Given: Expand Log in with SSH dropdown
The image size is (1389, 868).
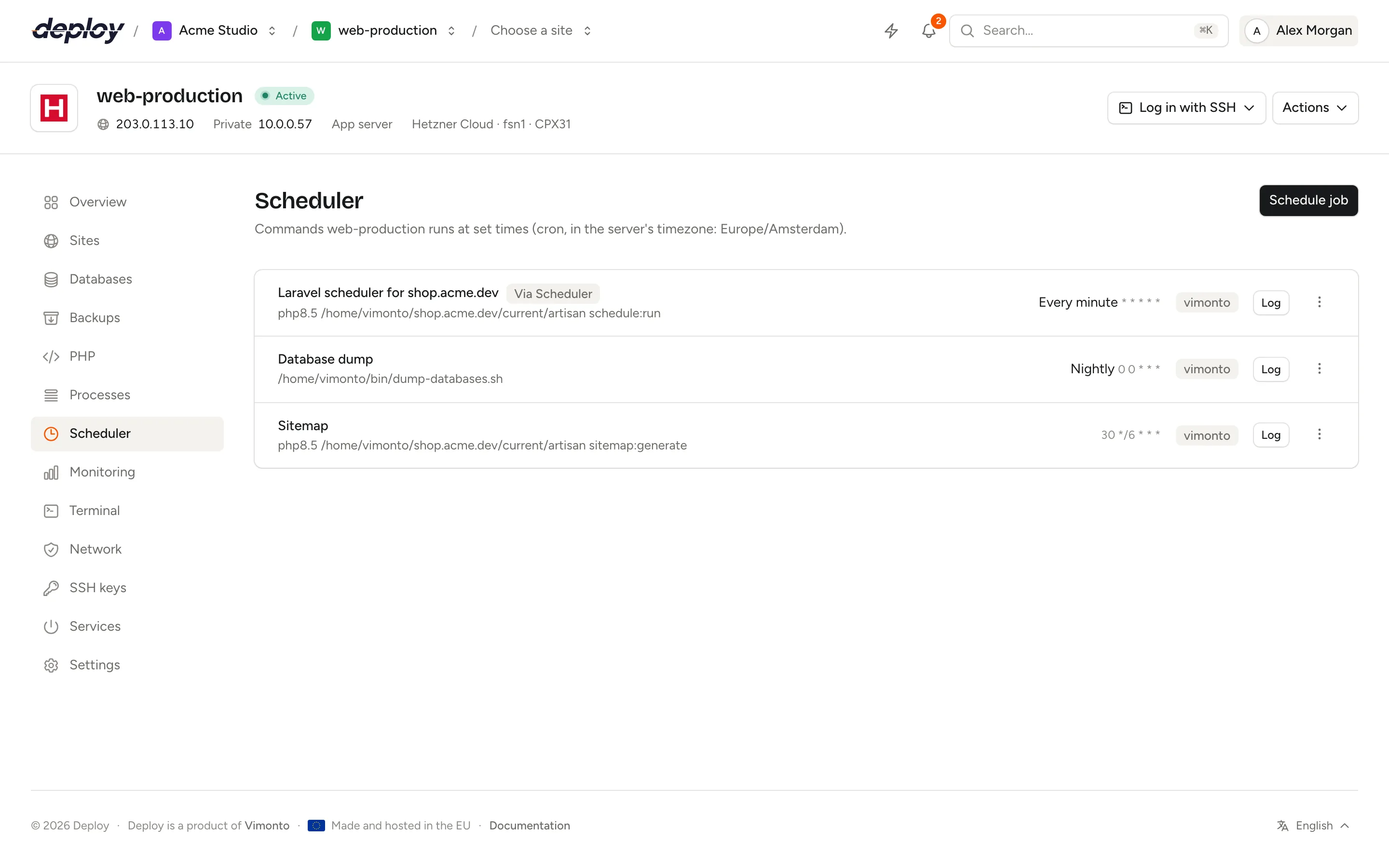Looking at the screenshot, I should click(x=1186, y=108).
